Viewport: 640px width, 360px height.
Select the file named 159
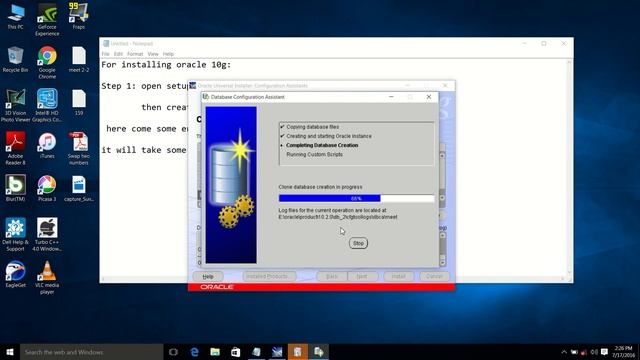click(x=79, y=102)
